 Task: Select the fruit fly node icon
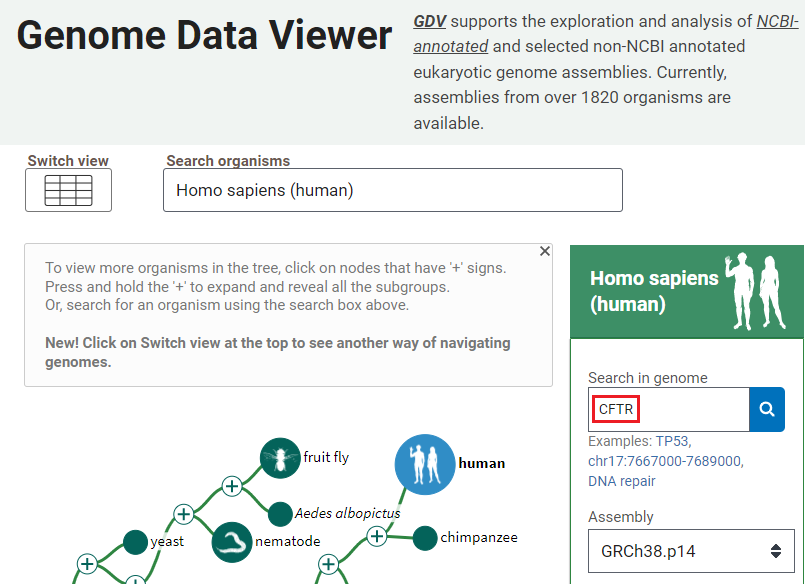(280, 458)
